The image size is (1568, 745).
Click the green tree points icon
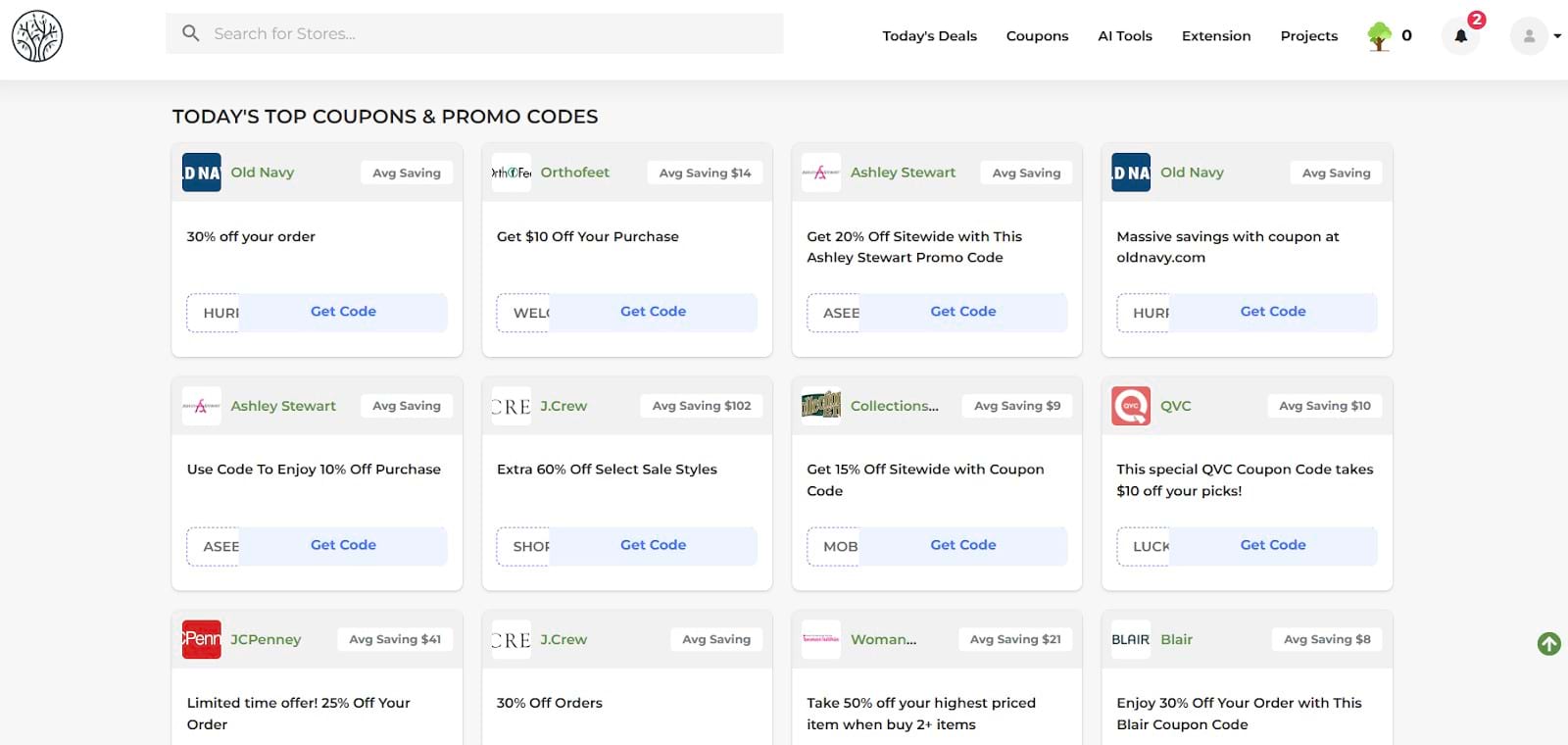pos(1379,36)
